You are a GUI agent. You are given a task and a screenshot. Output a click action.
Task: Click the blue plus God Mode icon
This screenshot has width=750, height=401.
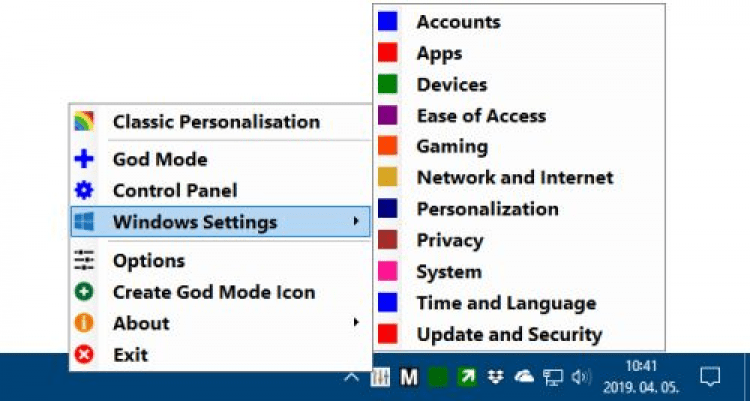(x=84, y=159)
